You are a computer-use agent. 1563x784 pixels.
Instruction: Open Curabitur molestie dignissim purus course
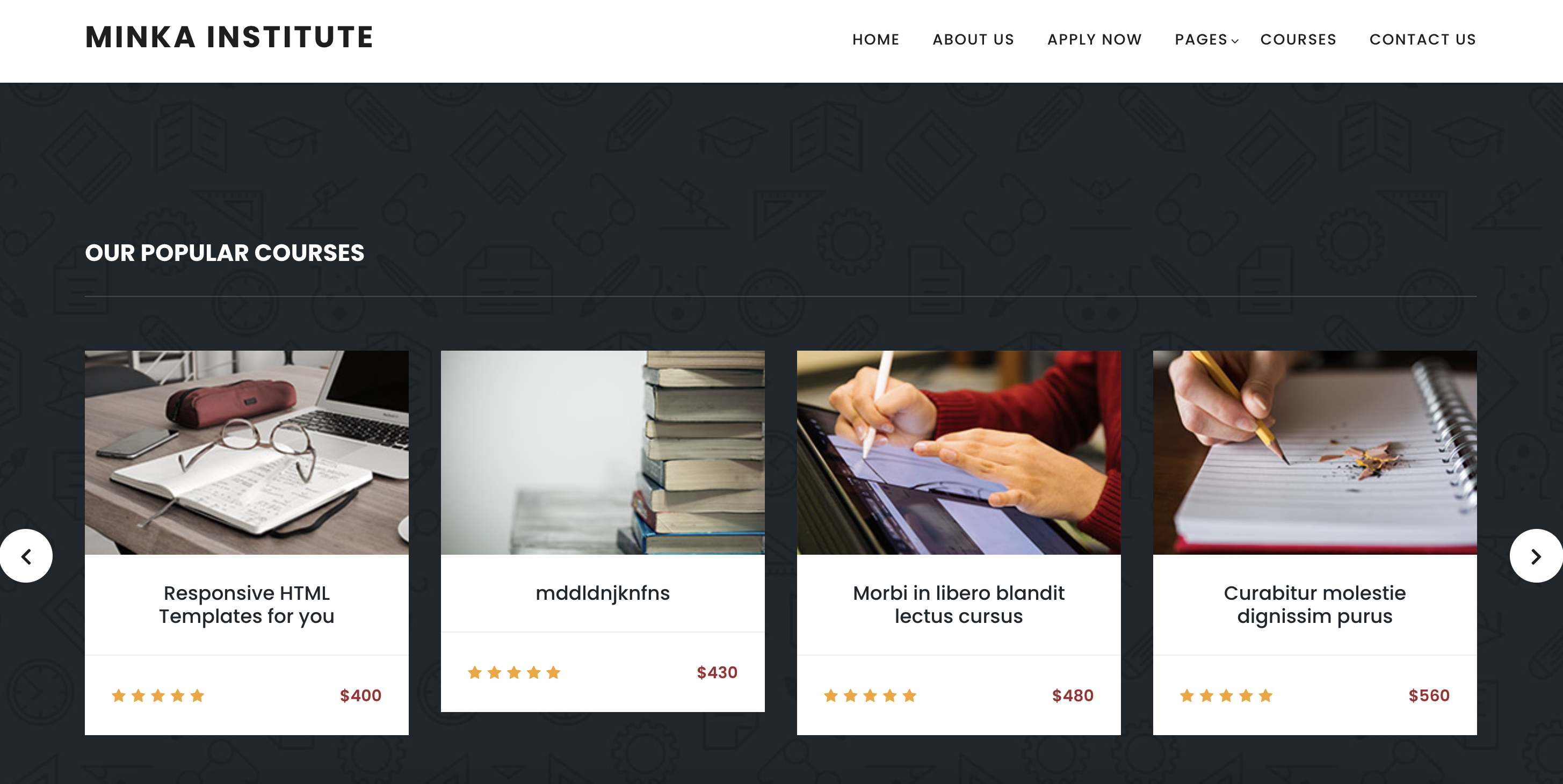1315,605
